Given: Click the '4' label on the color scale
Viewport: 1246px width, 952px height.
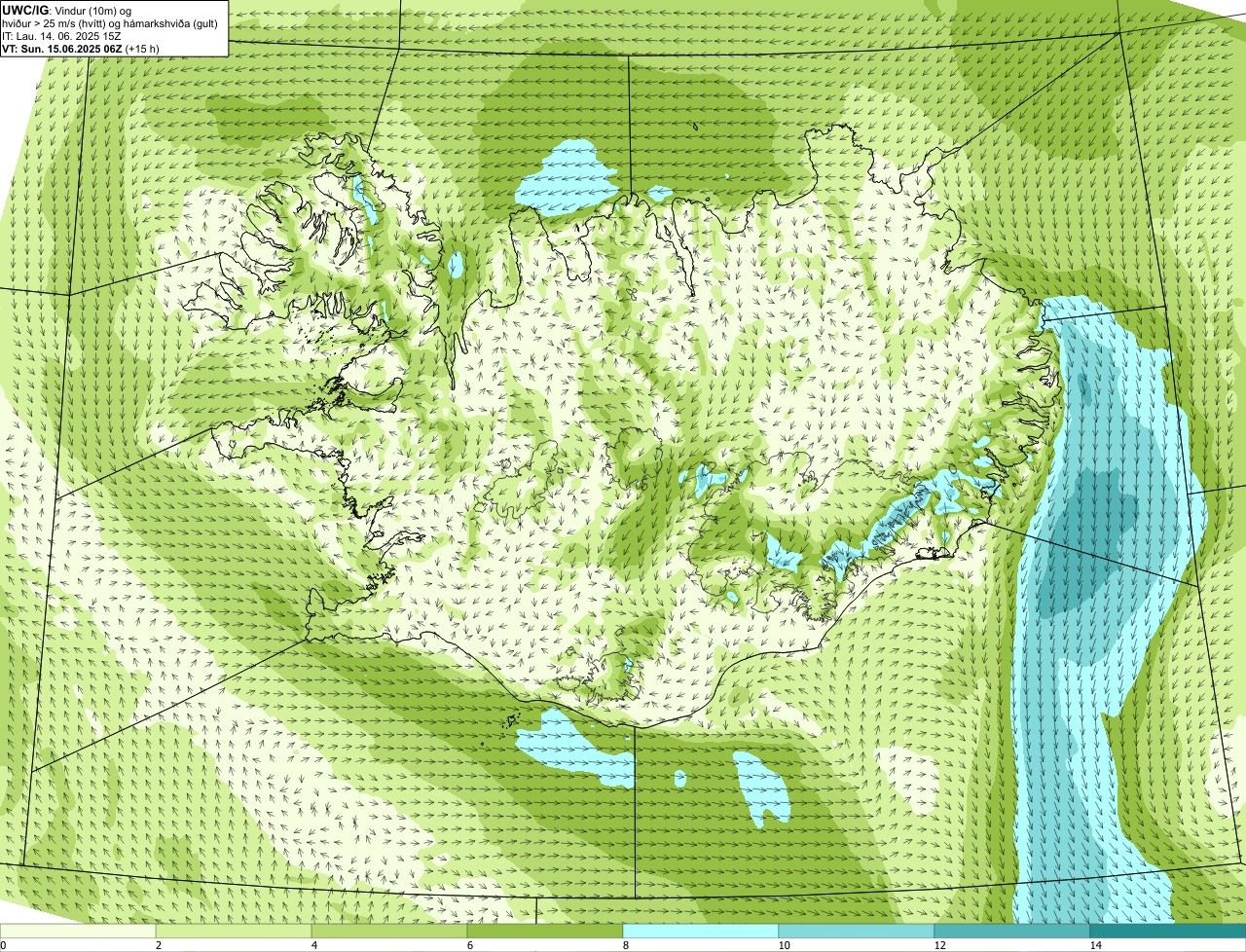Looking at the screenshot, I should click(x=313, y=945).
